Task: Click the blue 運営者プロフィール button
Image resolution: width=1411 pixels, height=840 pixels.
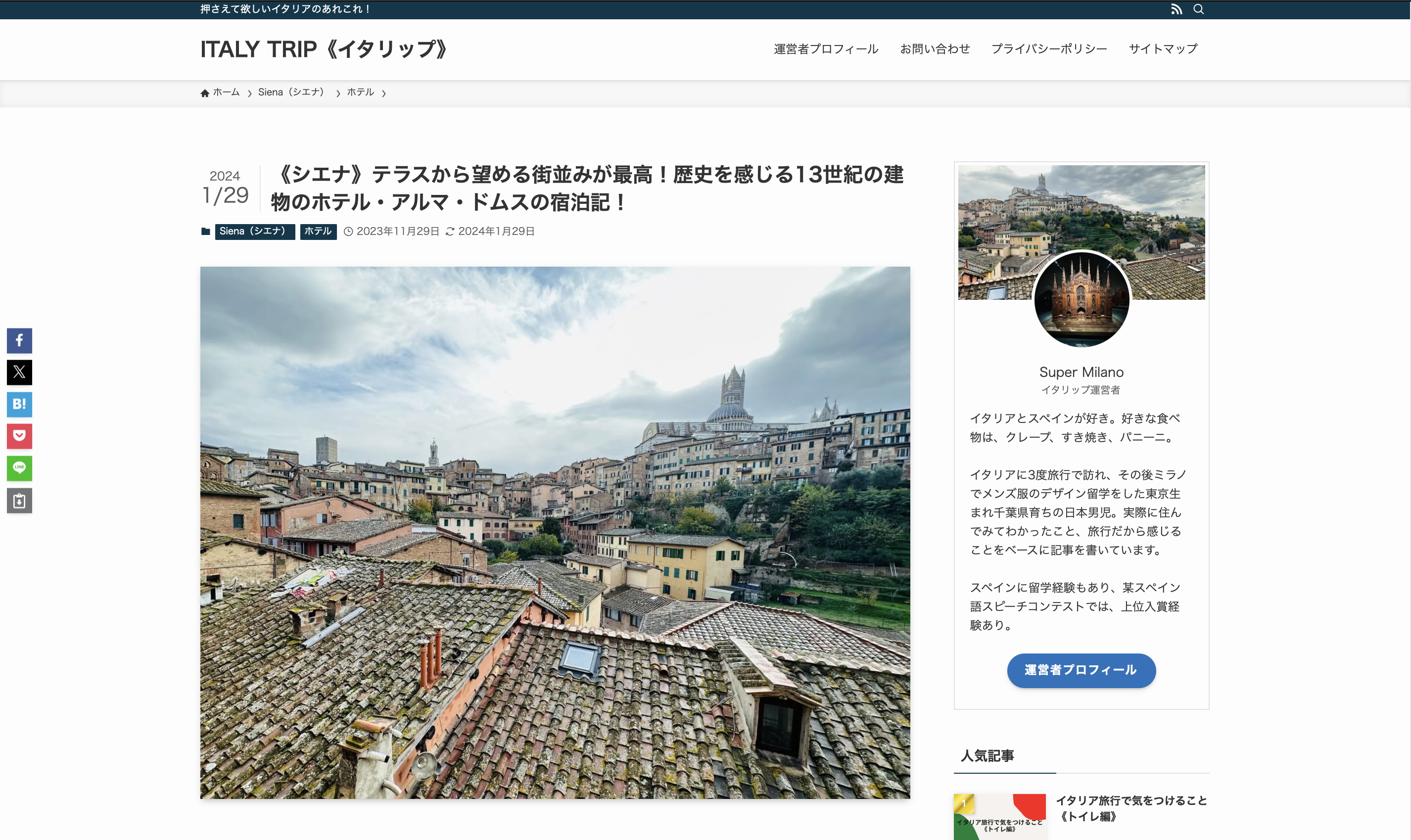Action: coord(1081,670)
